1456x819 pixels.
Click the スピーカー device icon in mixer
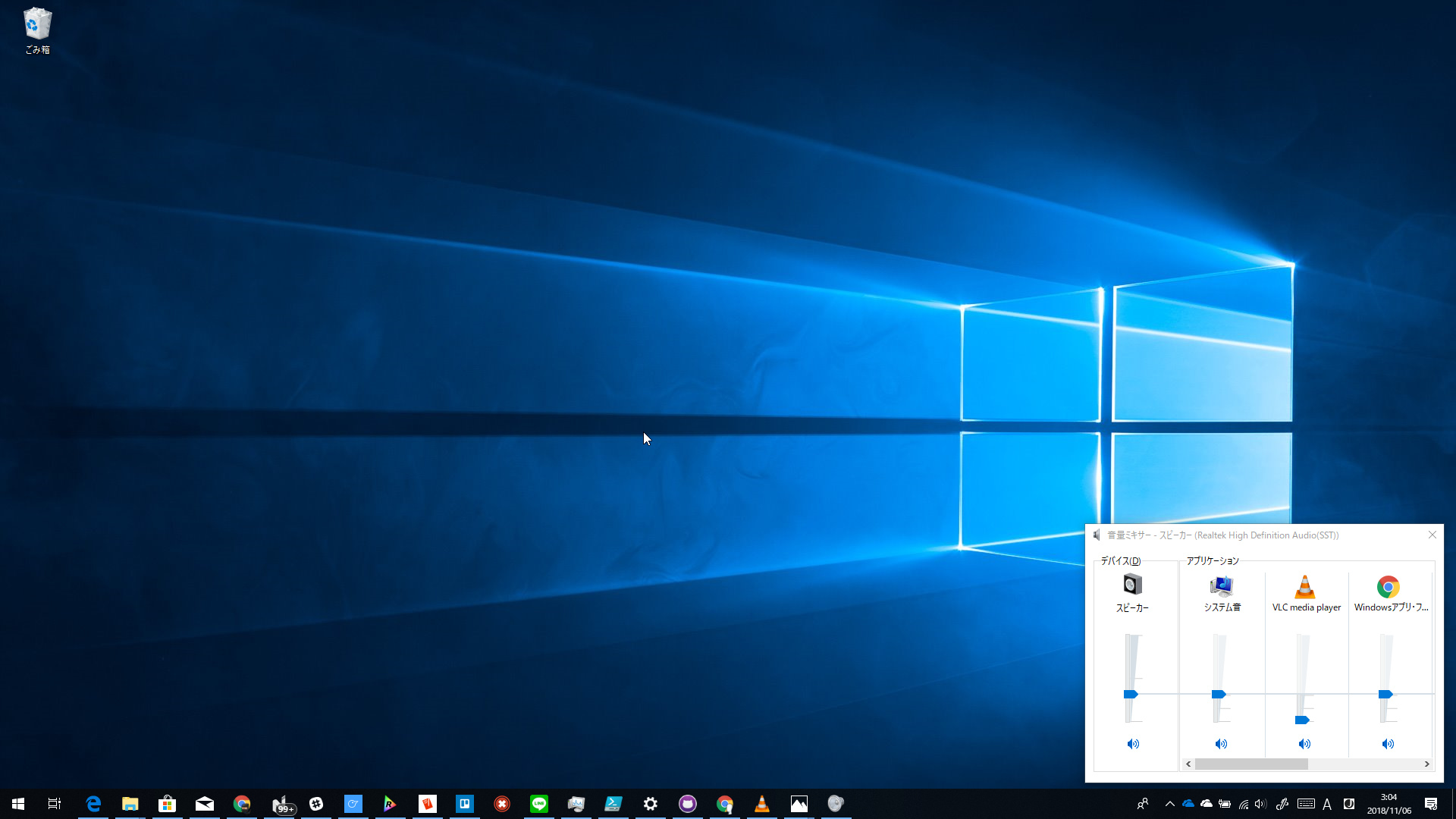point(1132,585)
